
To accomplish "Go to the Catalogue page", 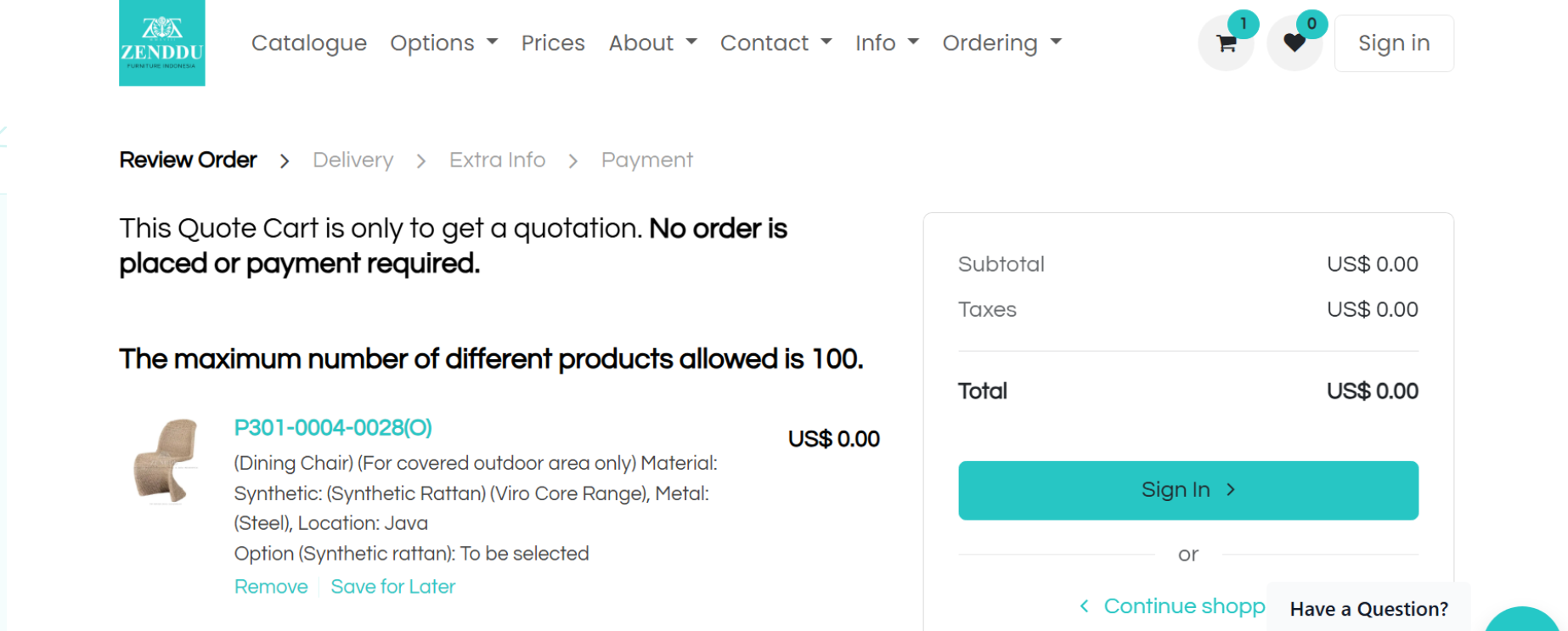I will [309, 42].
